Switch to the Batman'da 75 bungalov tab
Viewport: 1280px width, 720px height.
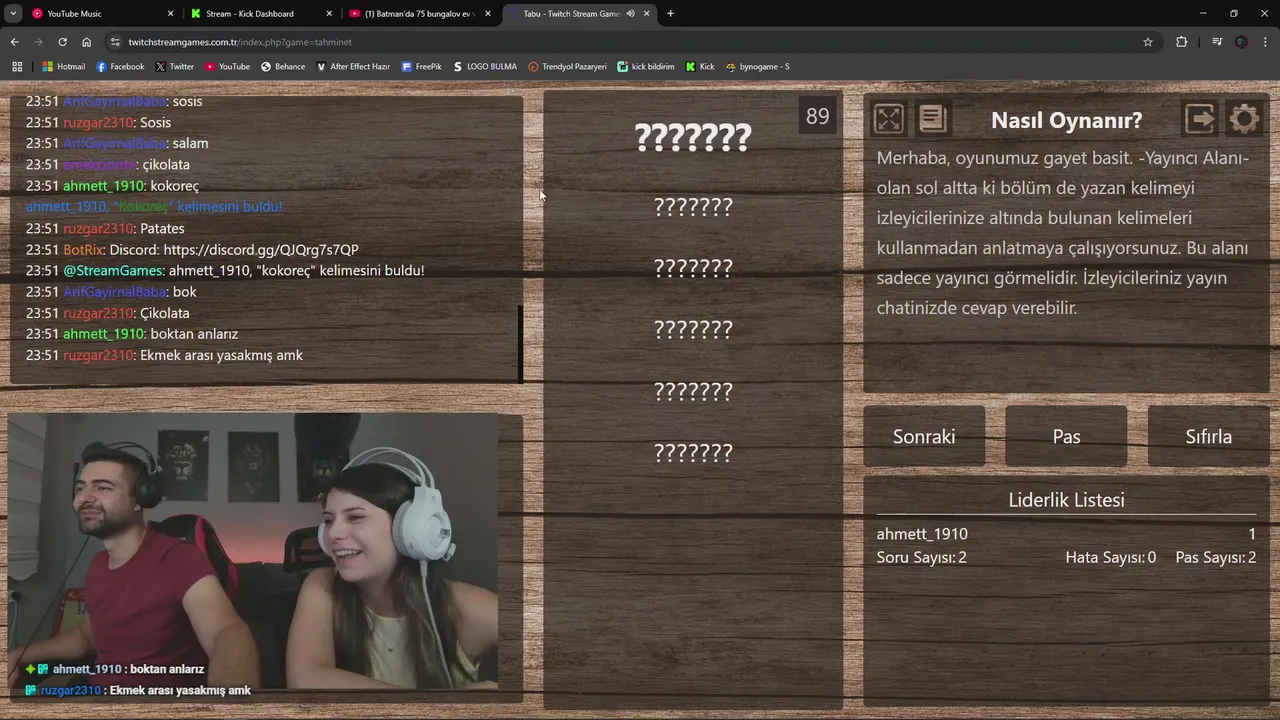coord(420,14)
